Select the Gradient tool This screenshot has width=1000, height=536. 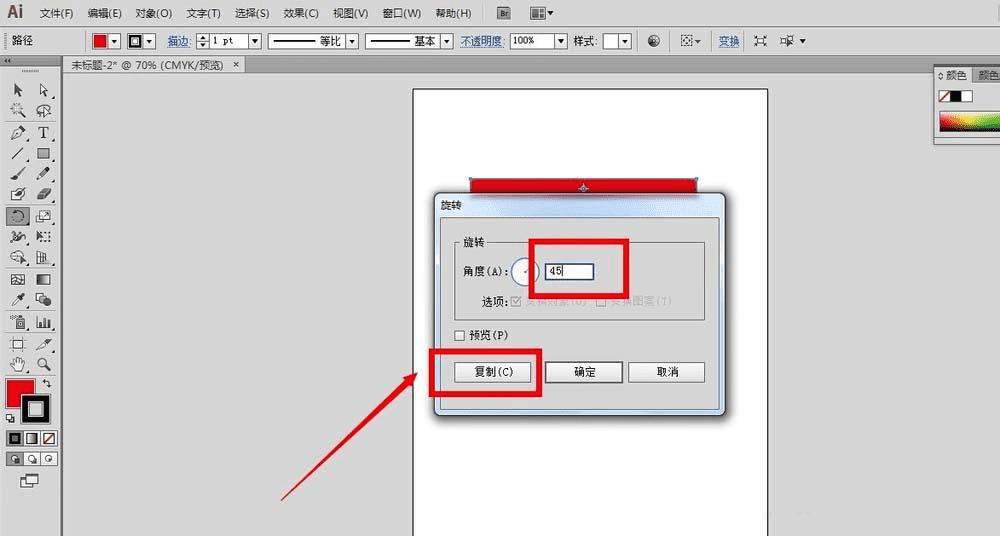click(43, 279)
